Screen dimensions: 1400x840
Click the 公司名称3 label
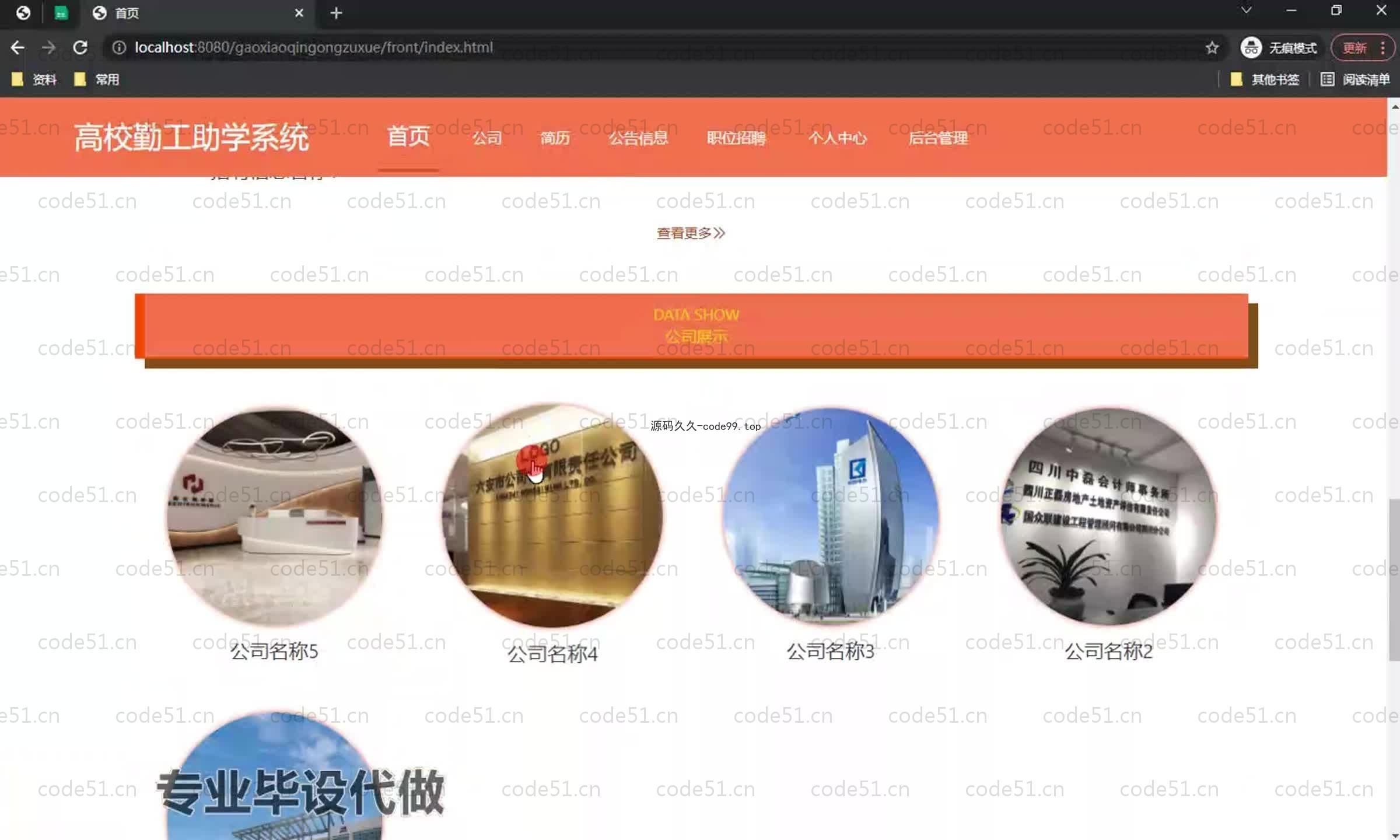click(x=831, y=651)
